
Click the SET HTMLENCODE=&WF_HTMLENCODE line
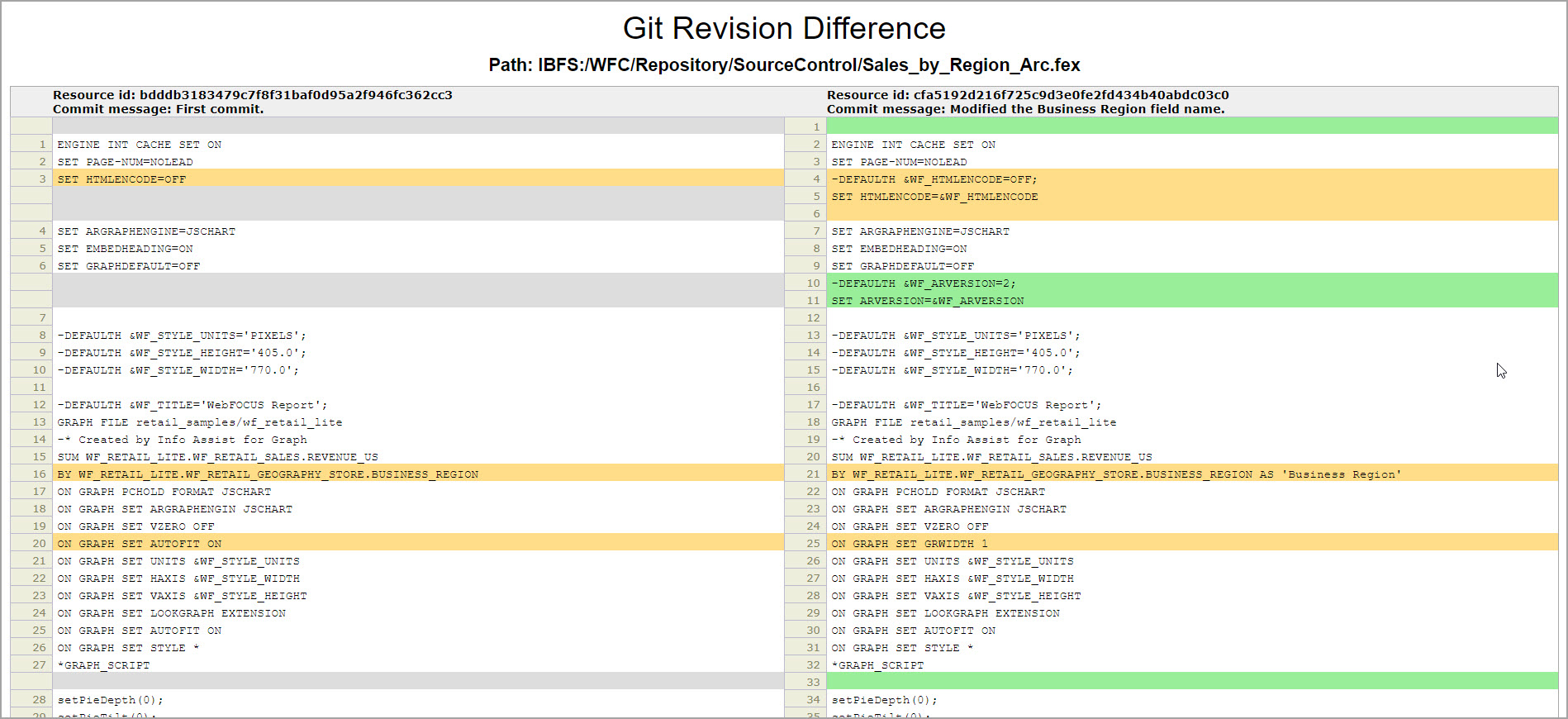[x=934, y=197]
